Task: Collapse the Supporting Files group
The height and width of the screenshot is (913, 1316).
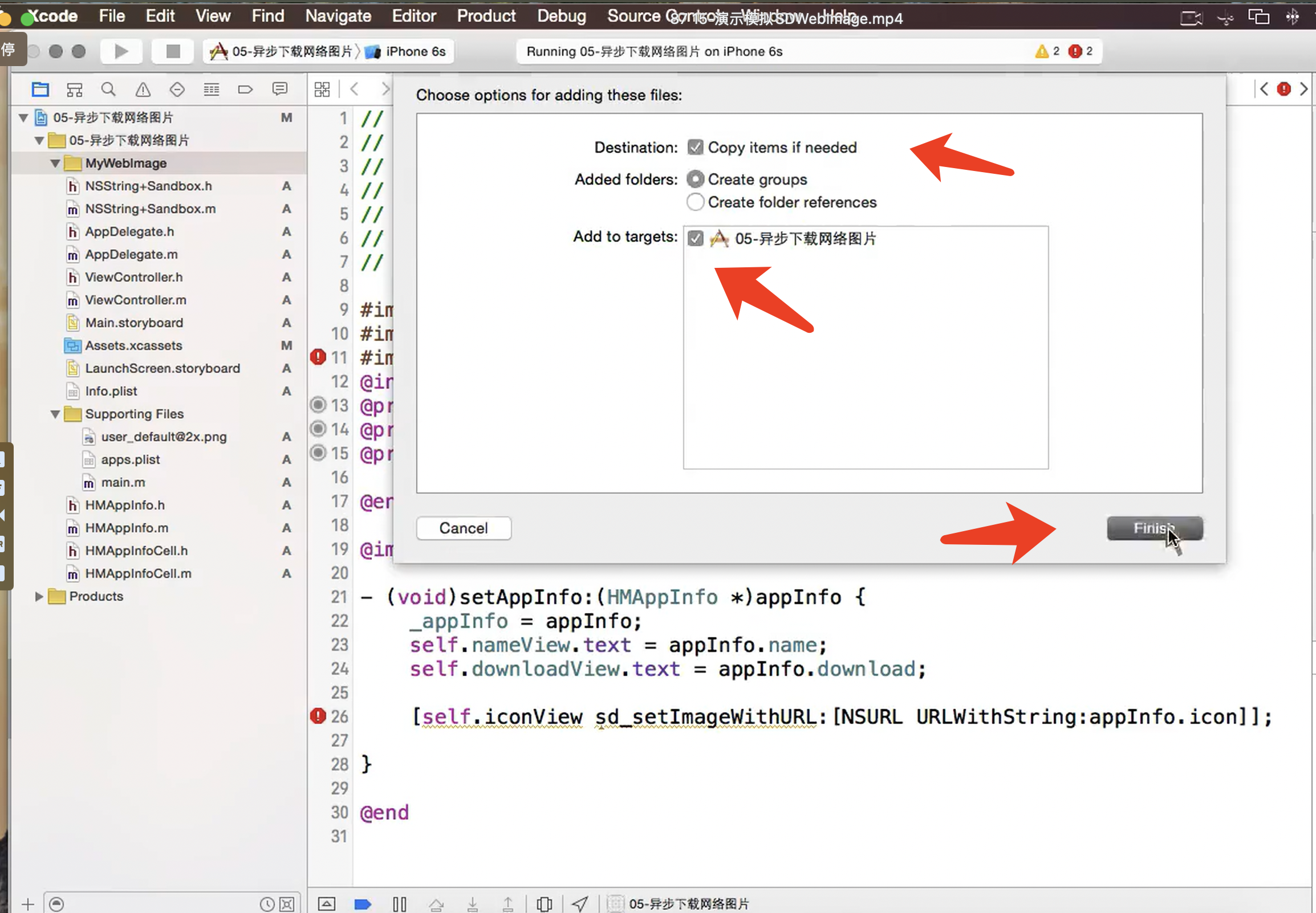Action: tap(55, 414)
